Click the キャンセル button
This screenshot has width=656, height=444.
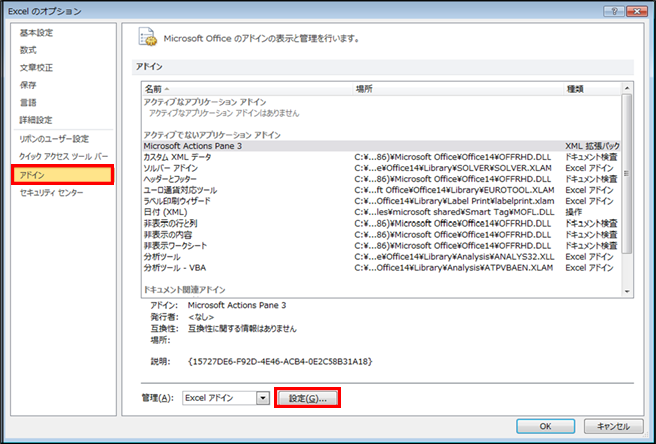(613, 426)
